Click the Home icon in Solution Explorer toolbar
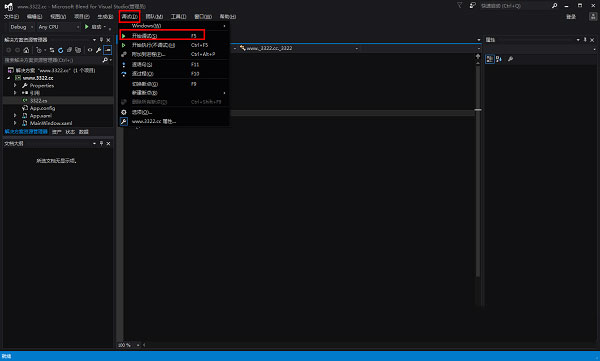Image resolution: width=600 pixels, height=361 pixels. point(26,50)
